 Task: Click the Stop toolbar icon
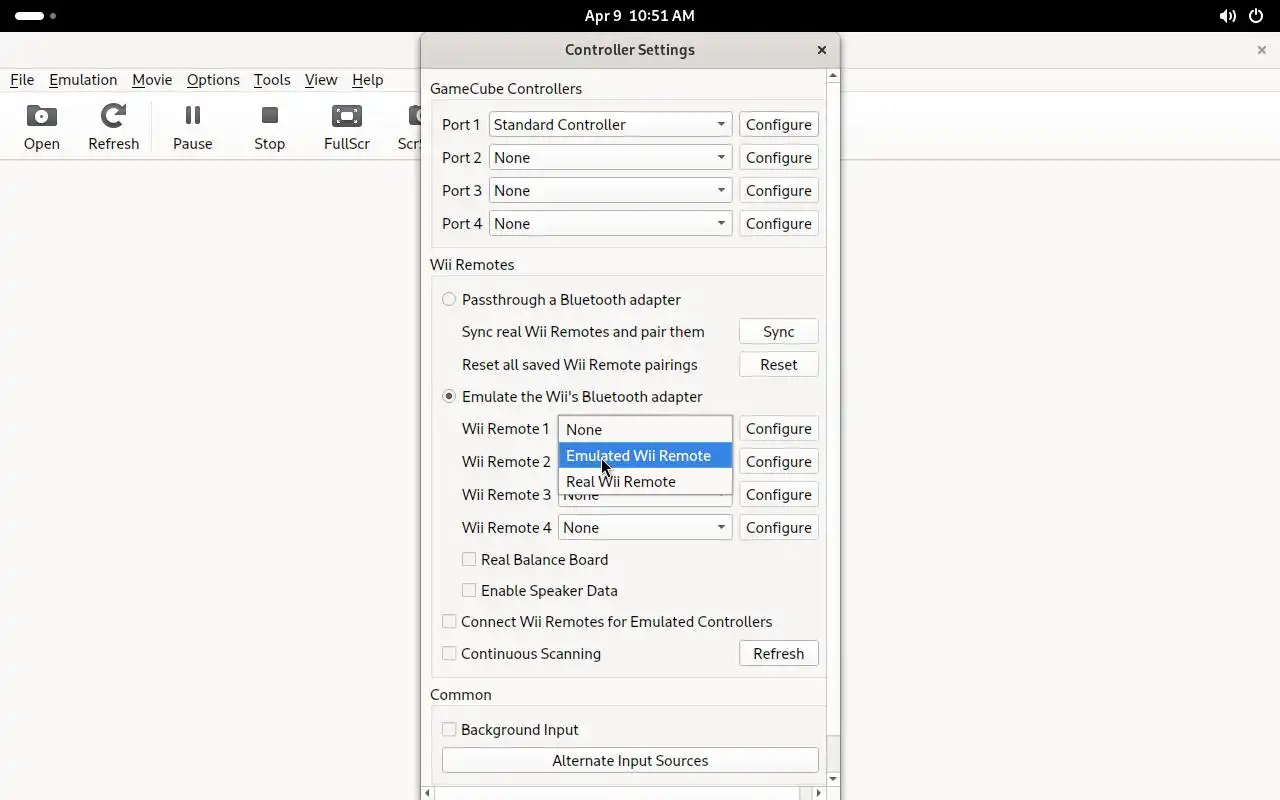(x=269, y=127)
